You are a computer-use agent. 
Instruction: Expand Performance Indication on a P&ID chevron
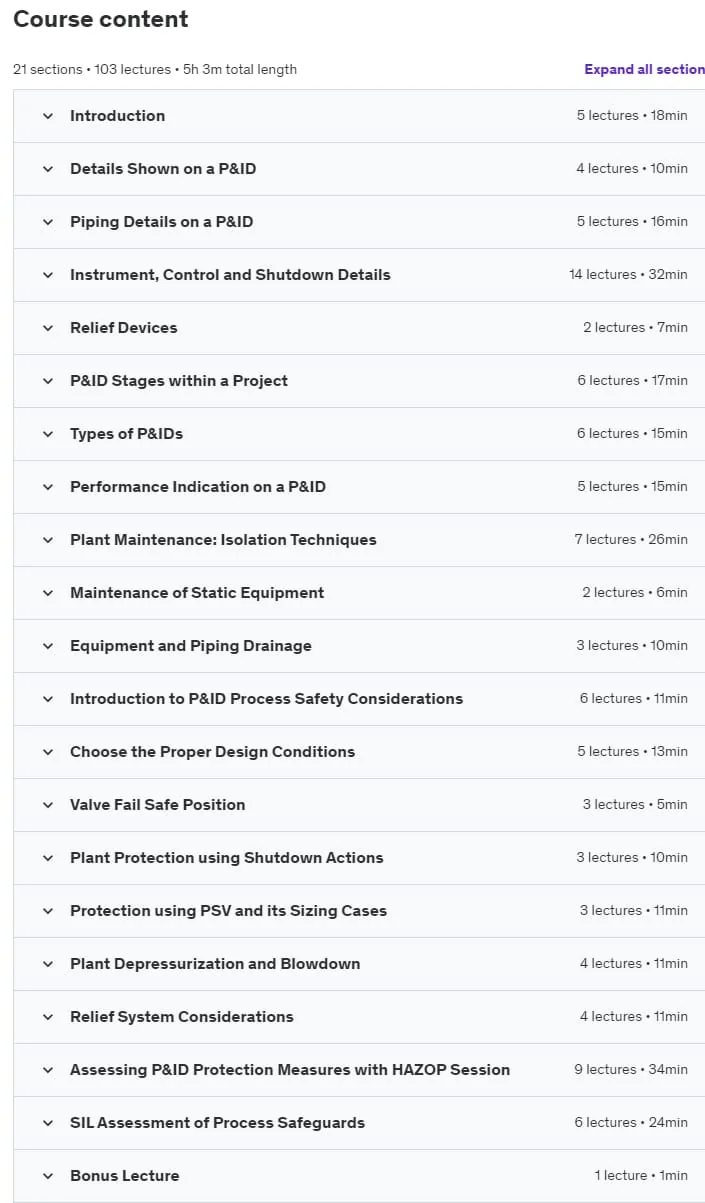(x=47, y=487)
